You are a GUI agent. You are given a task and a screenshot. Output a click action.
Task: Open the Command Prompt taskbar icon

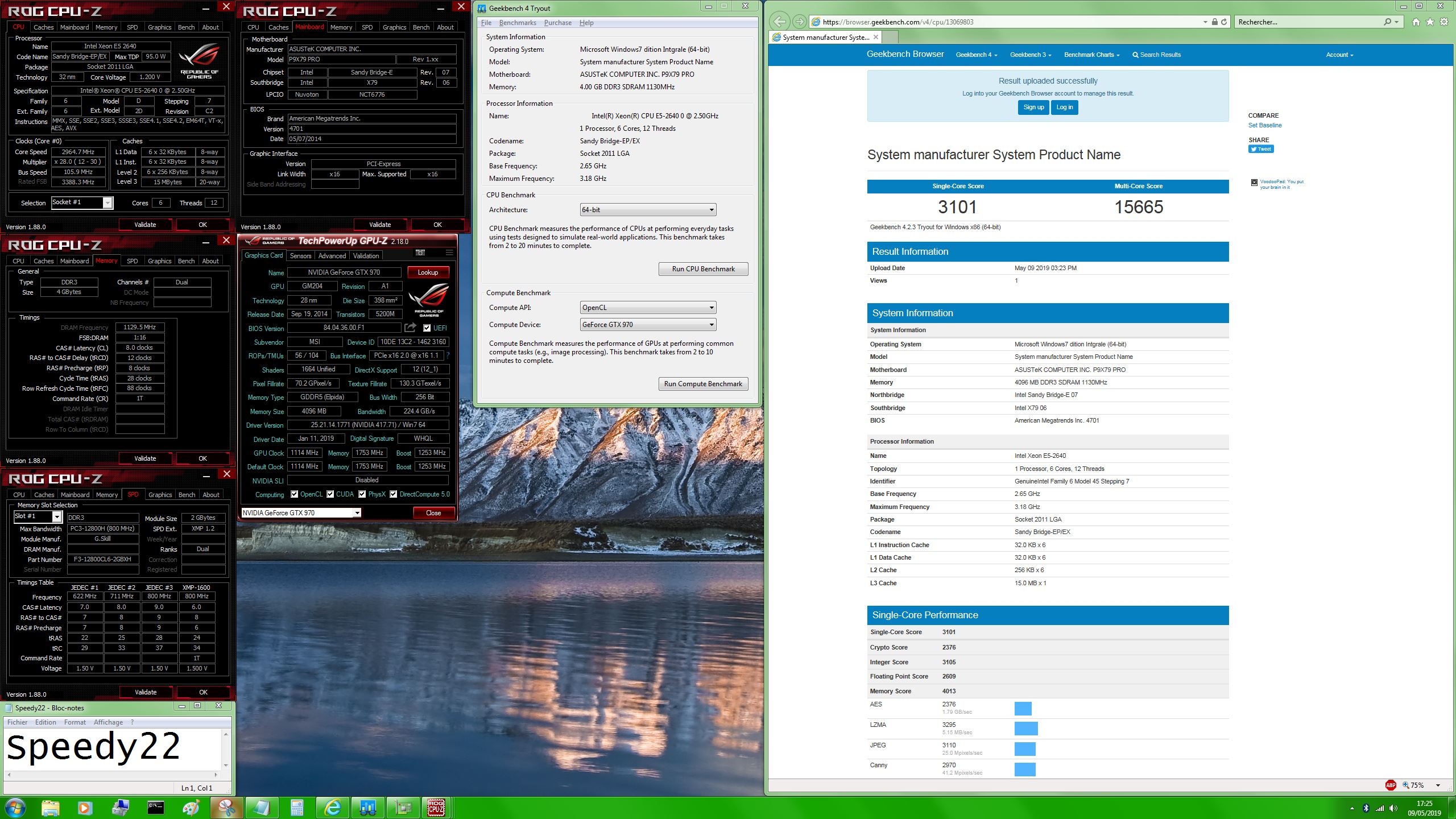coord(155,808)
